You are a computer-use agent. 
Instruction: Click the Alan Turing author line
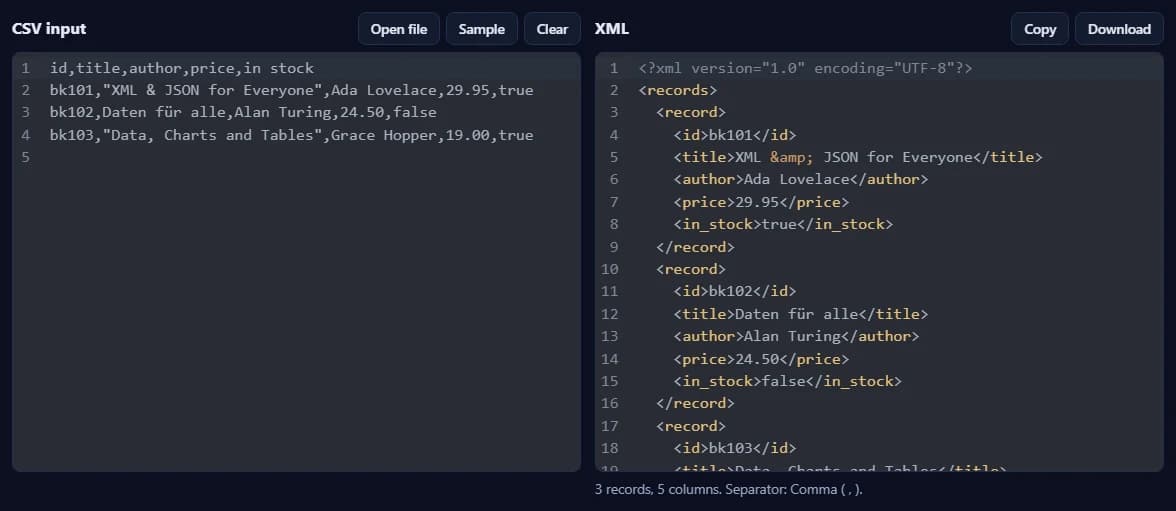(796, 336)
